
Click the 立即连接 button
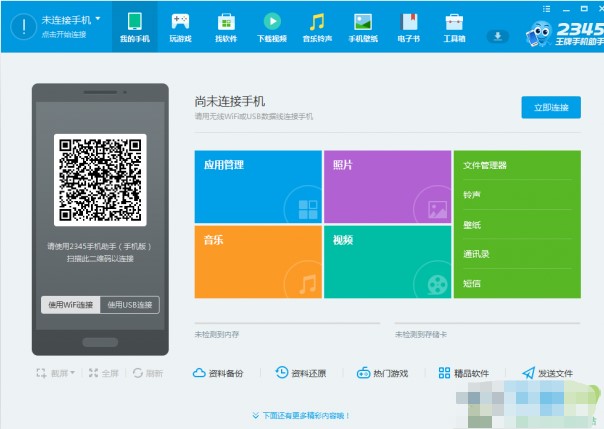point(551,107)
